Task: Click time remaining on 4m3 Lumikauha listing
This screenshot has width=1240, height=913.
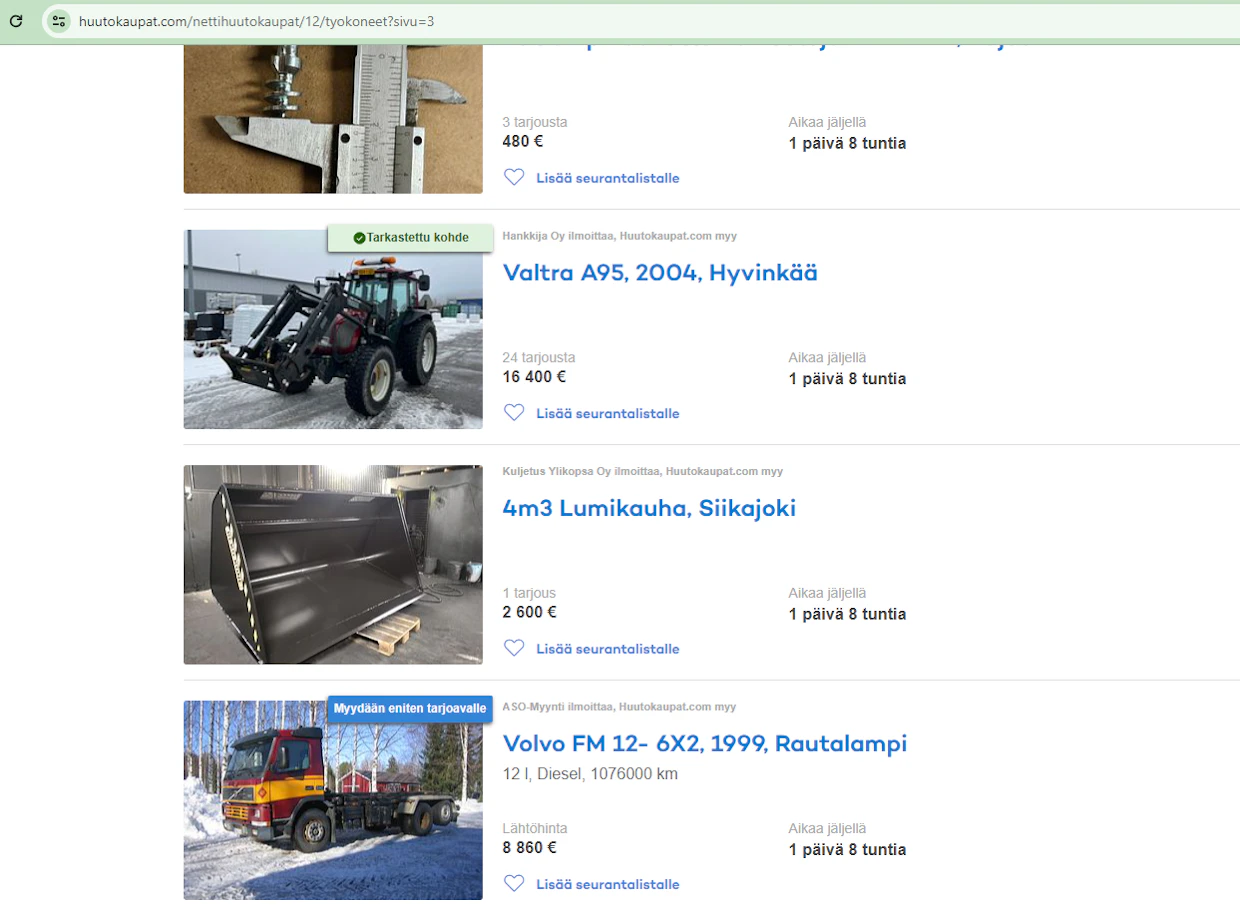Action: [847, 614]
